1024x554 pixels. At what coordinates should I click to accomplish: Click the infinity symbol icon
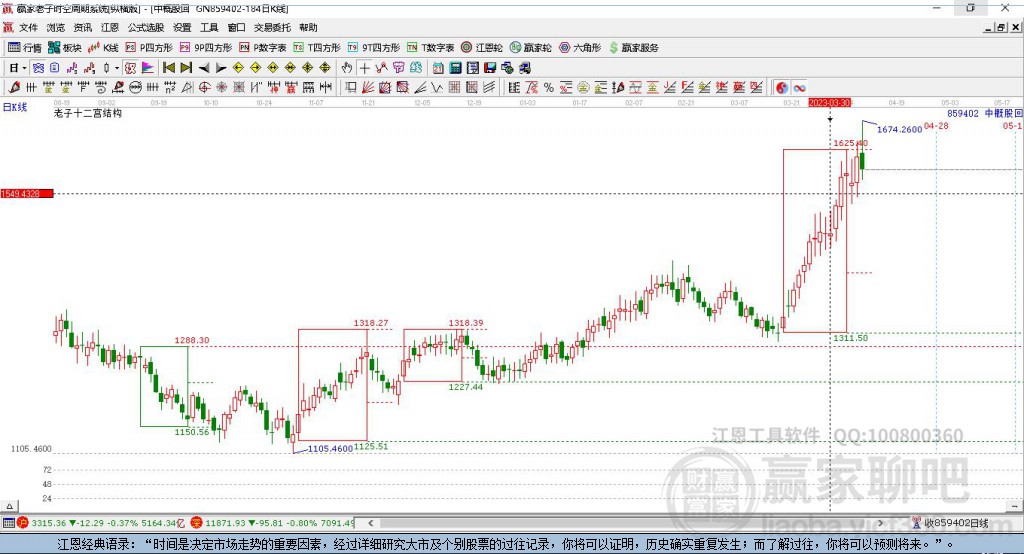pos(800,87)
